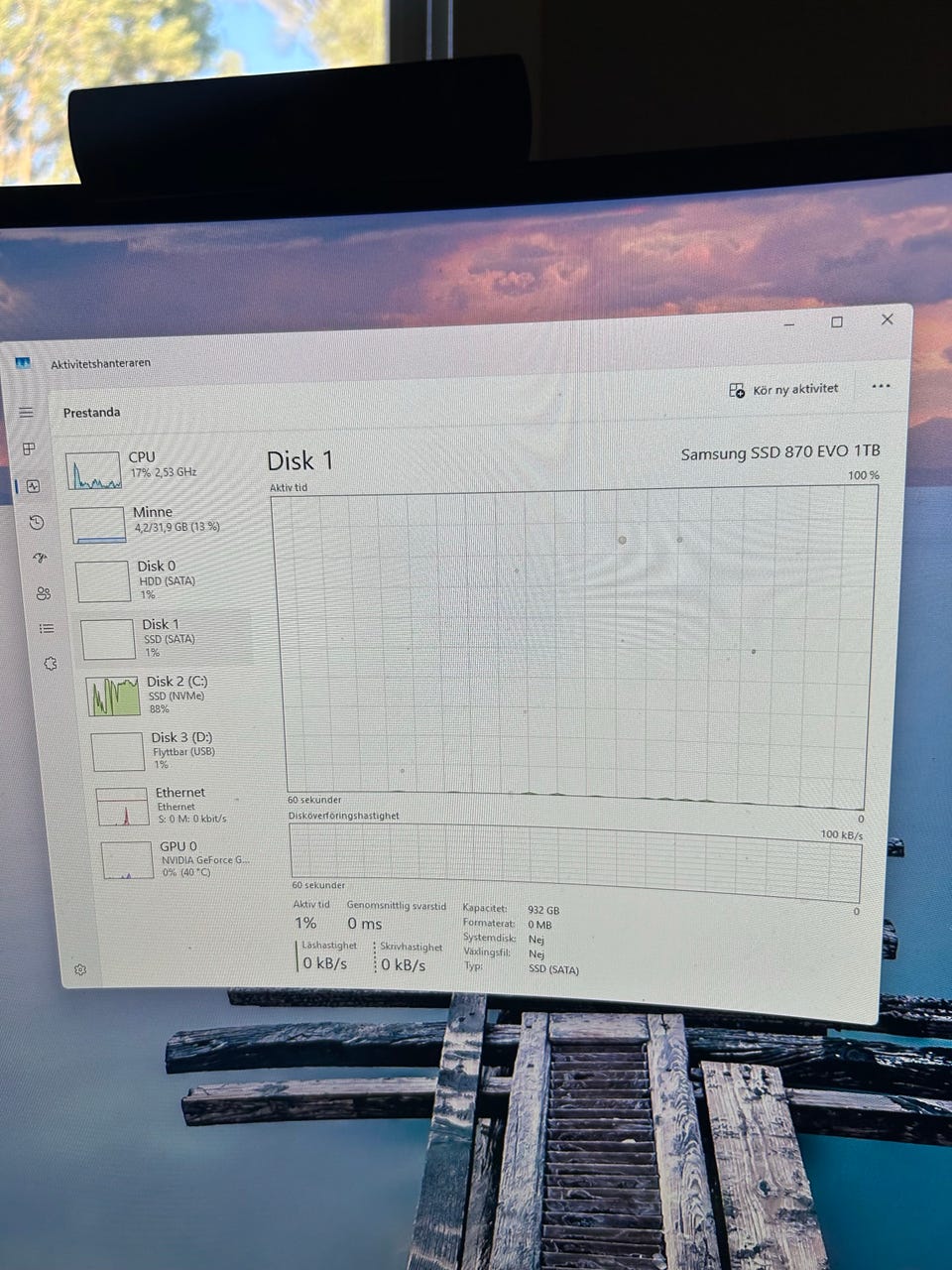Open the Users page icon
The image size is (952, 1270).
[44, 593]
